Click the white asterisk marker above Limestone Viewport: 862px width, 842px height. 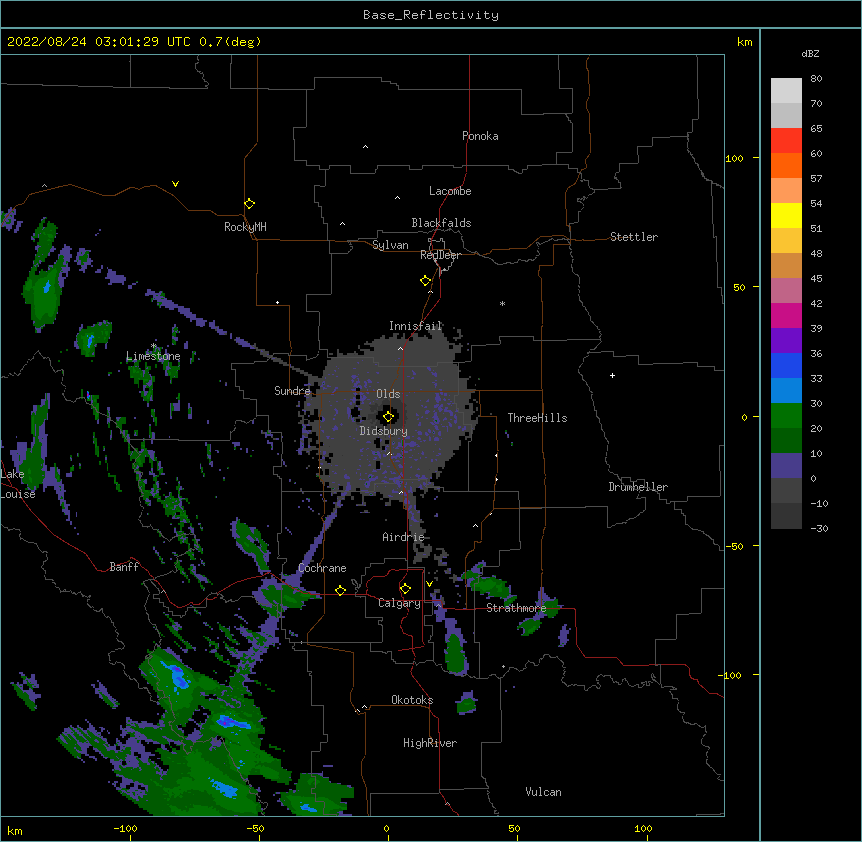(153, 346)
